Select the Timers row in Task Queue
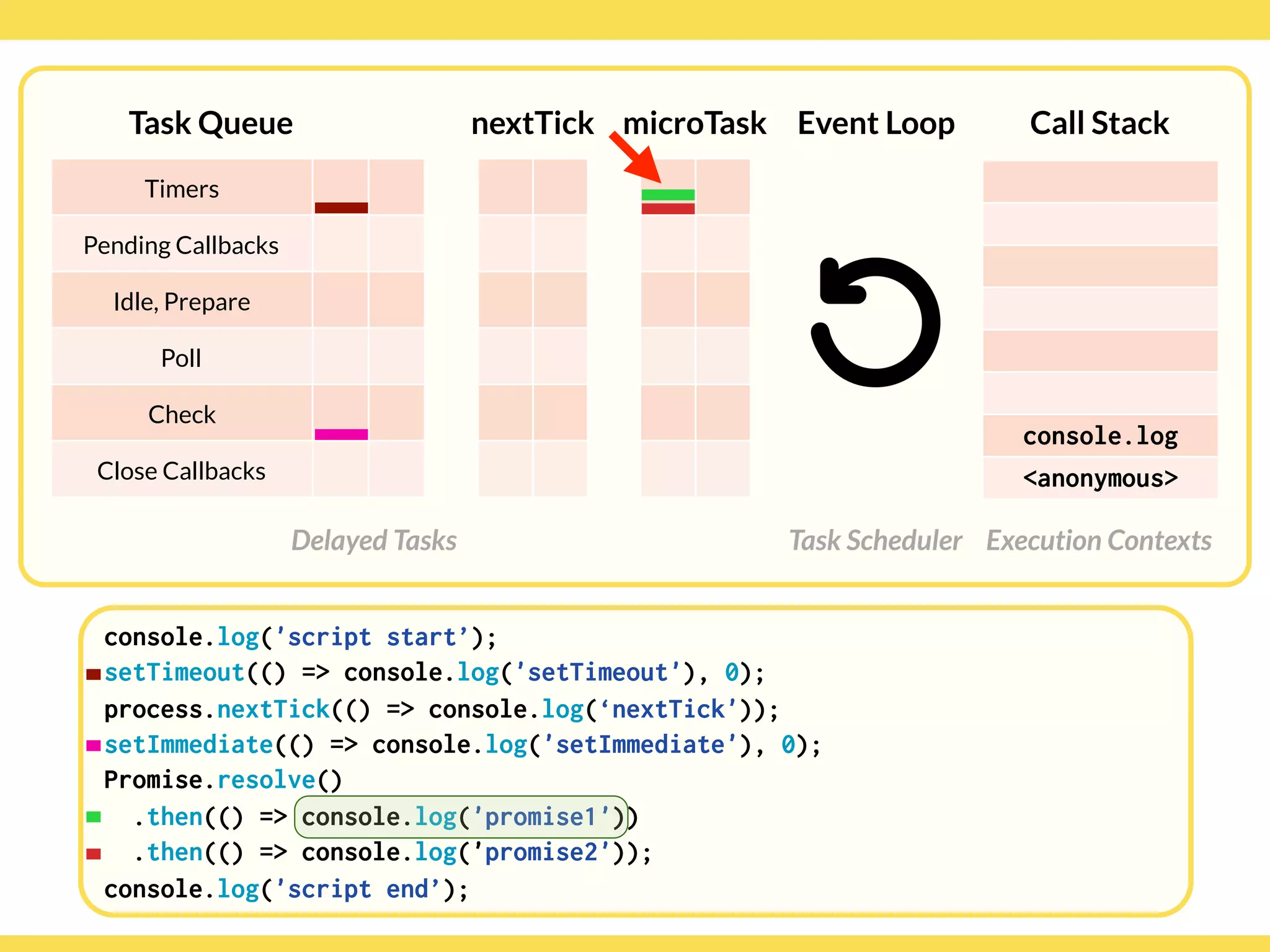This screenshot has height=952, width=1270. (x=182, y=188)
